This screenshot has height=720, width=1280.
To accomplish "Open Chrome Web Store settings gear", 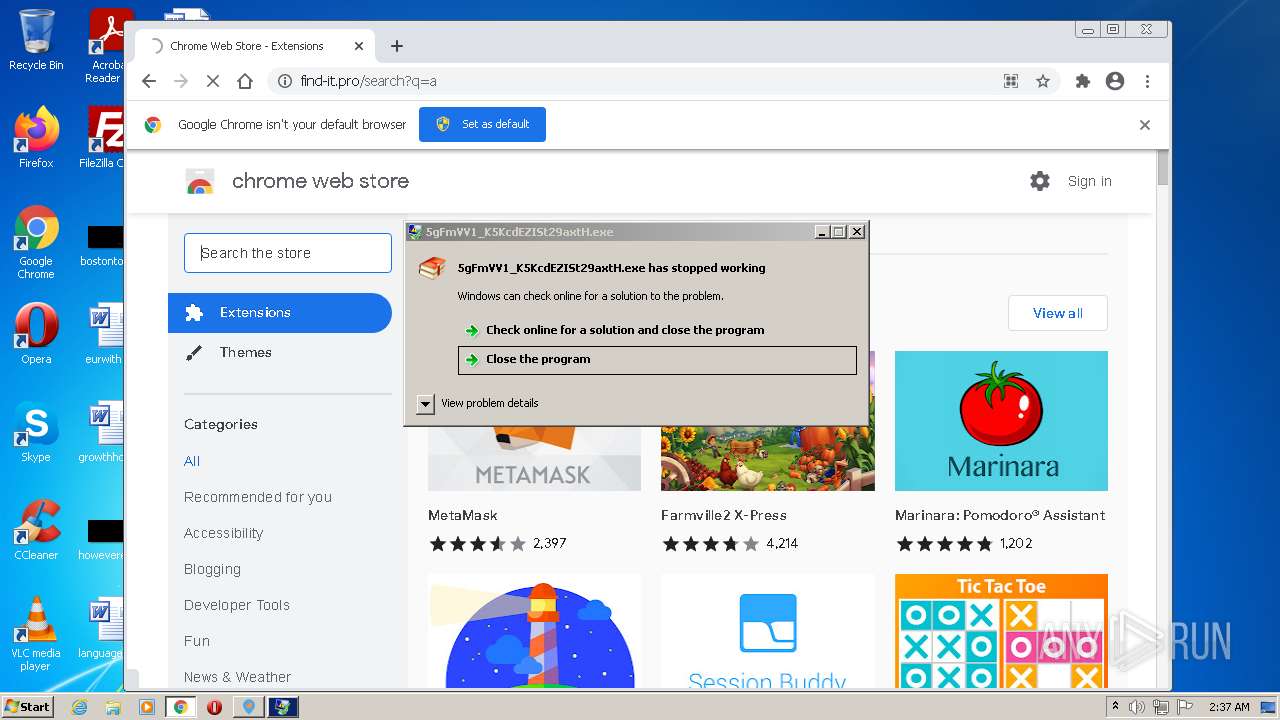I will click(x=1040, y=181).
